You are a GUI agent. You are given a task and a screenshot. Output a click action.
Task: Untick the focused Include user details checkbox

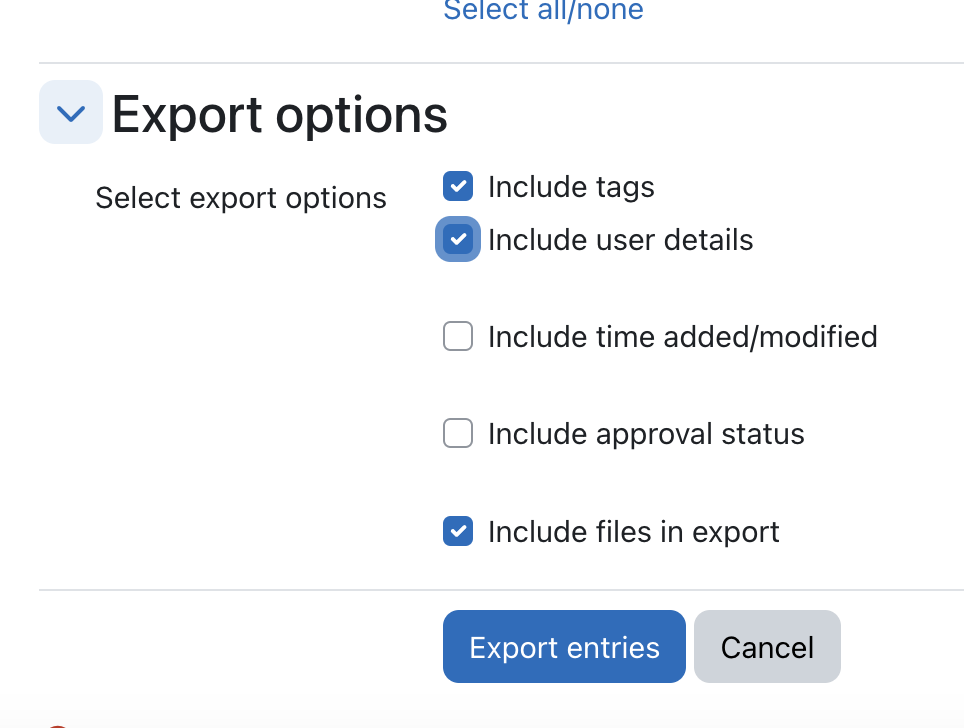click(x=458, y=239)
